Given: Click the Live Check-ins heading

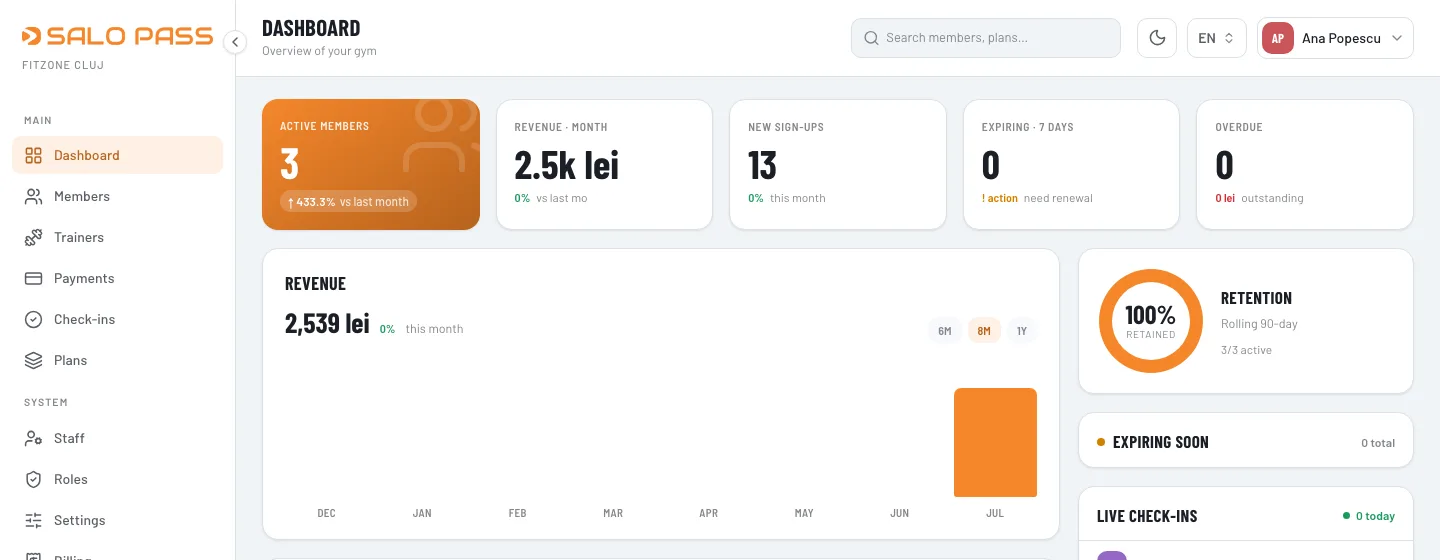Looking at the screenshot, I should tap(1147, 516).
